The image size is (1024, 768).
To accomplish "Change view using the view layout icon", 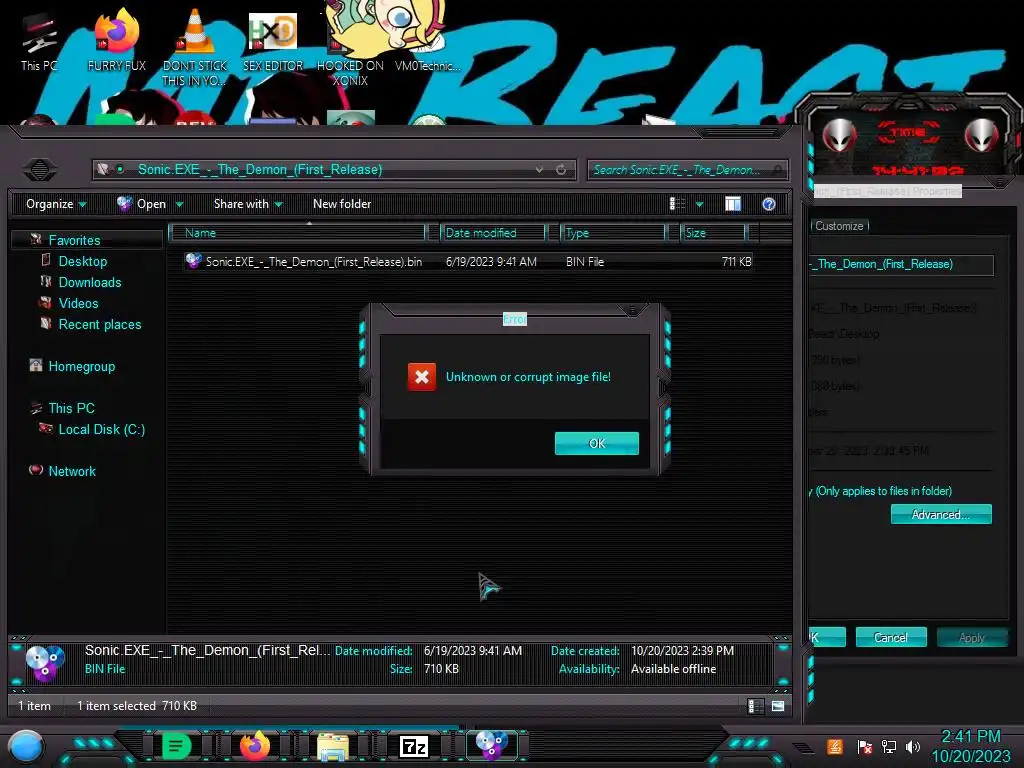I will 677,204.
